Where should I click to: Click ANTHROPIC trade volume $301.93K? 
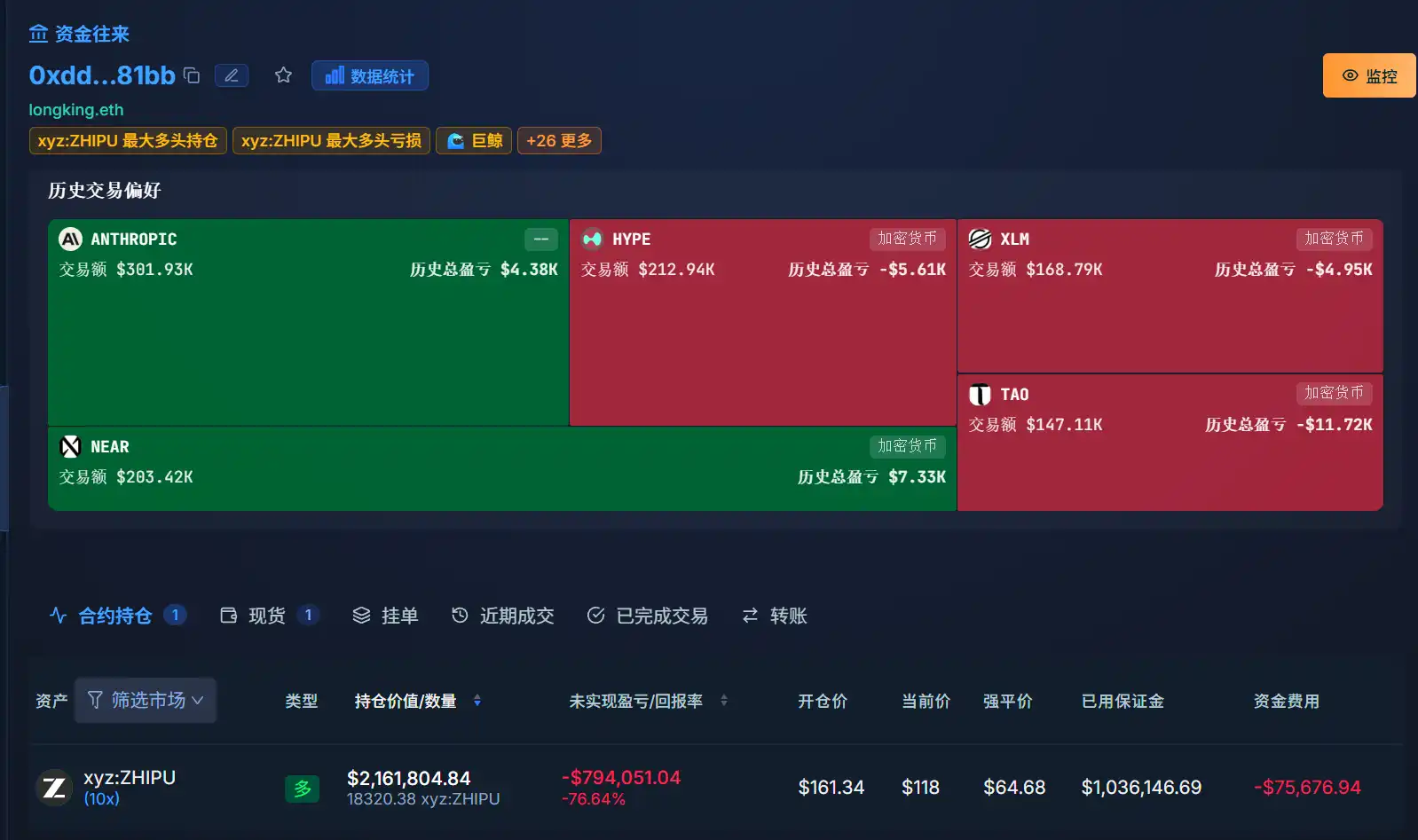154,270
